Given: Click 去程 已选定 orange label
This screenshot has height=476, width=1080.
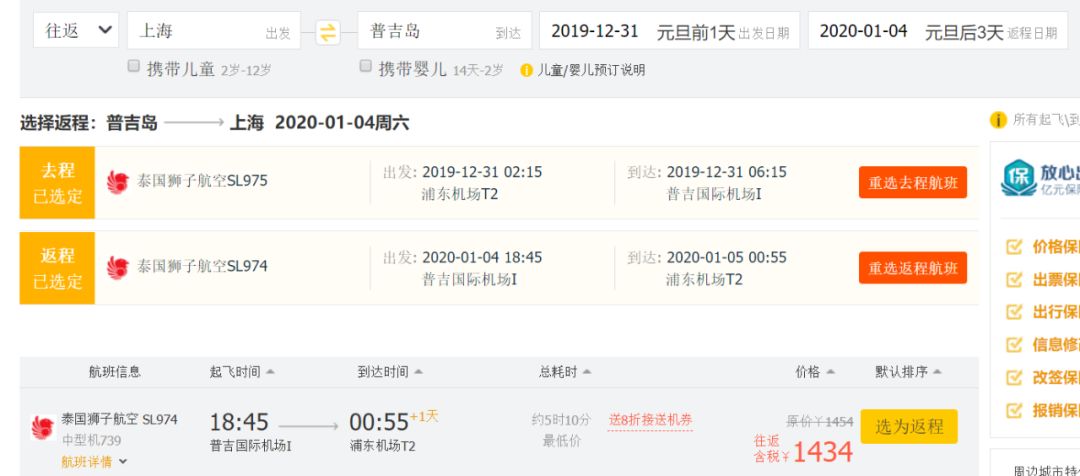Looking at the screenshot, I should 57,183.
